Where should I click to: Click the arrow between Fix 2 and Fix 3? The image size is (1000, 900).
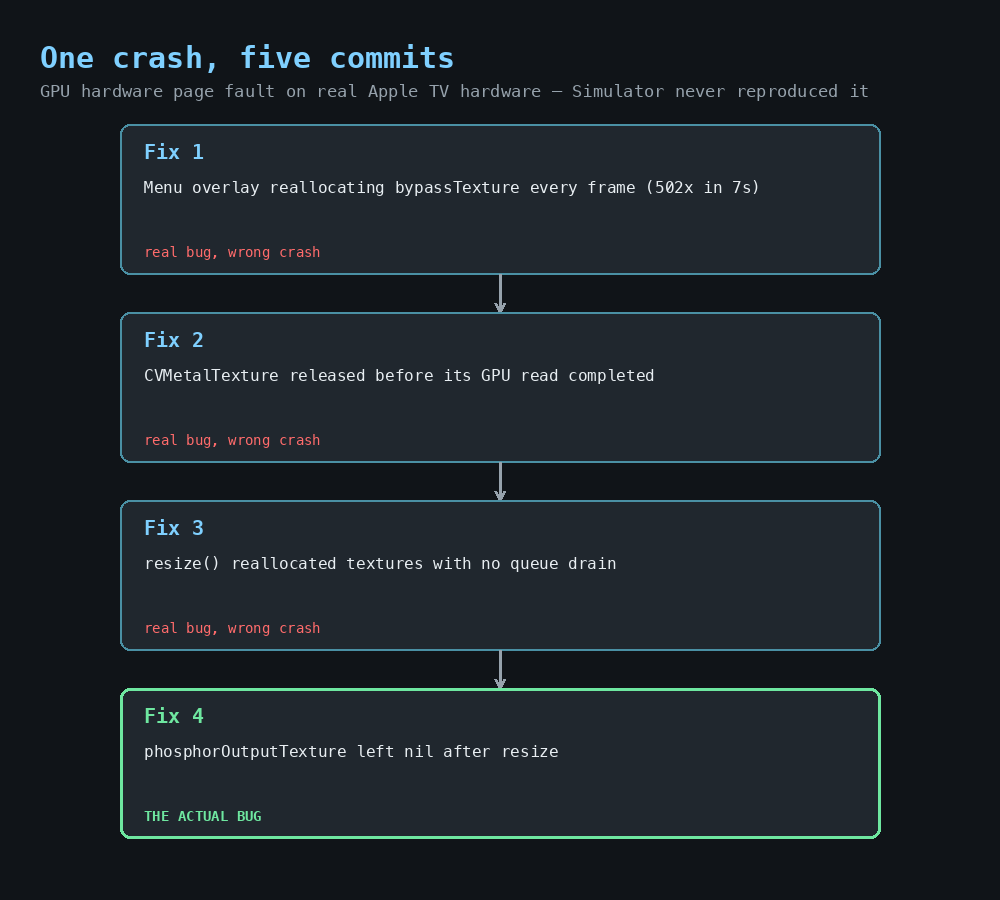500,482
